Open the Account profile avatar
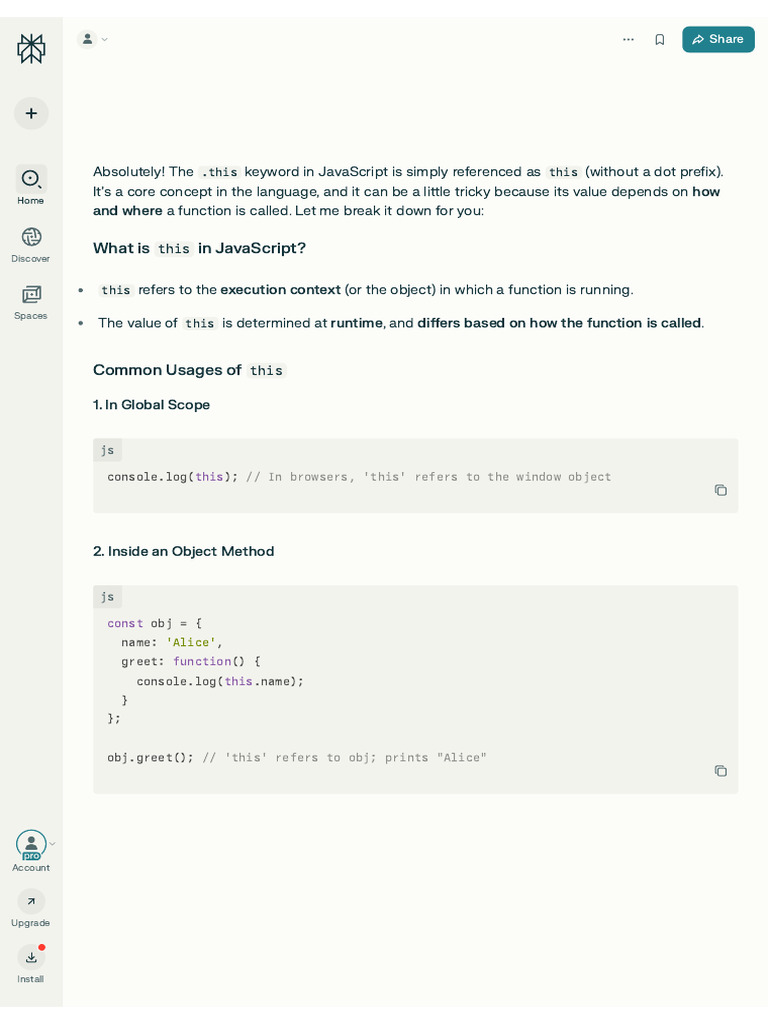Image resolution: width=768 pixels, height=1024 pixels. (31, 845)
